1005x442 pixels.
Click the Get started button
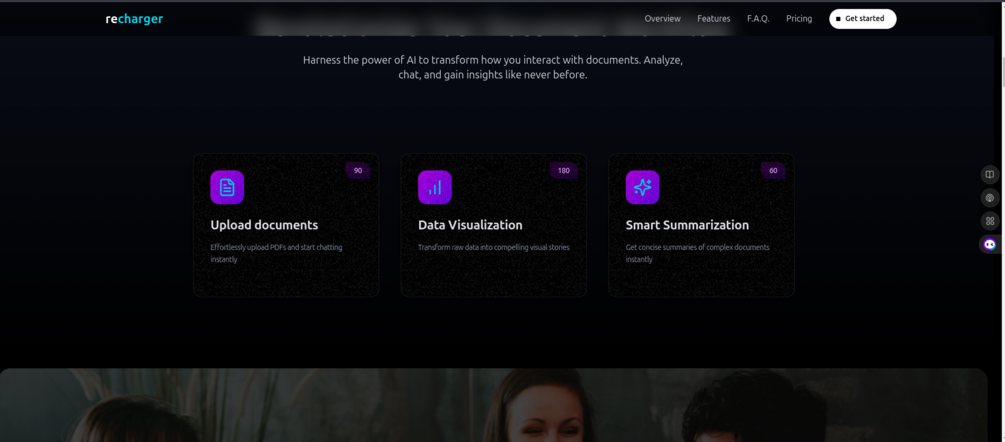pos(863,19)
